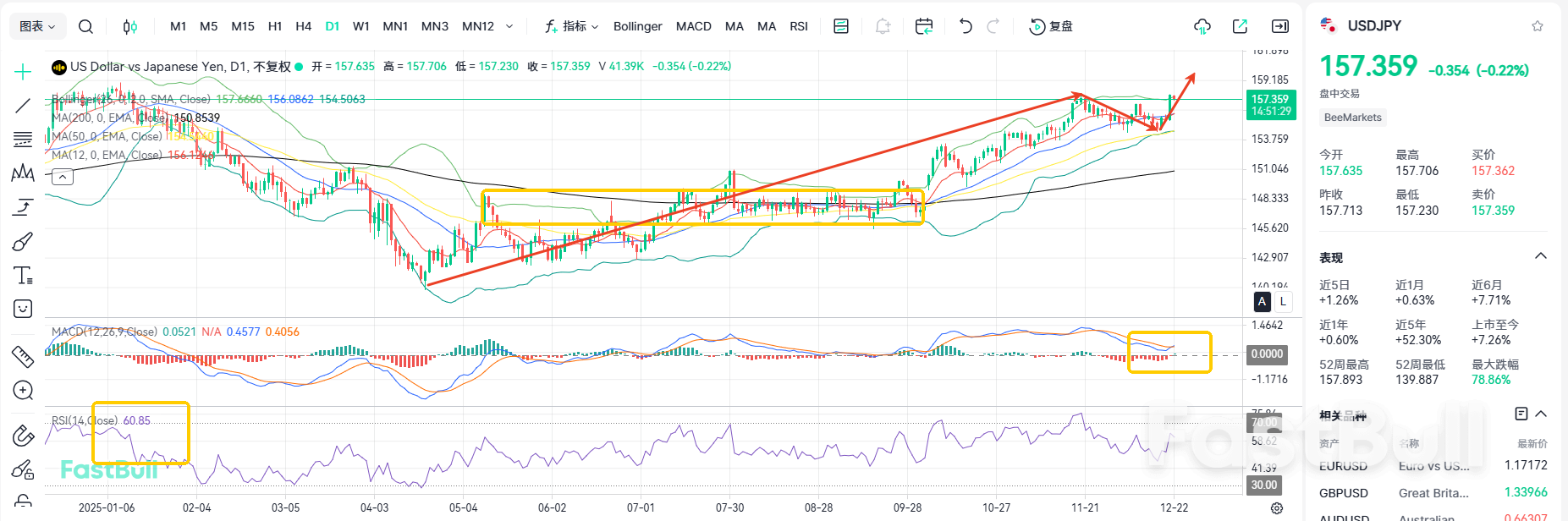Screen dimensions: 1568x521
Task: Pick the brush drawing tool
Action: point(23,242)
